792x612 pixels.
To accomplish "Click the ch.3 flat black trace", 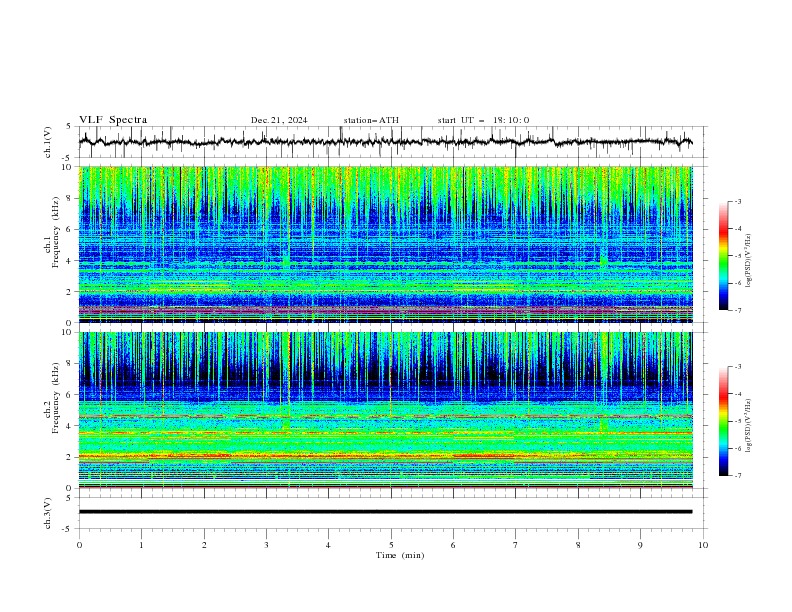I will click(385, 512).
